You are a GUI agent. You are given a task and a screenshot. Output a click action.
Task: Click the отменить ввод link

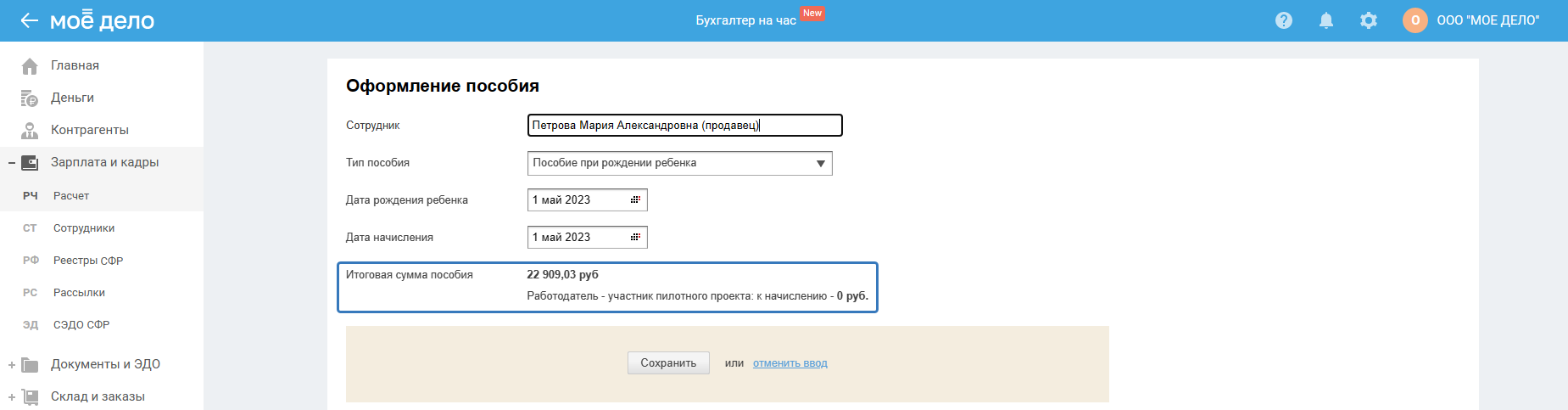(790, 363)
